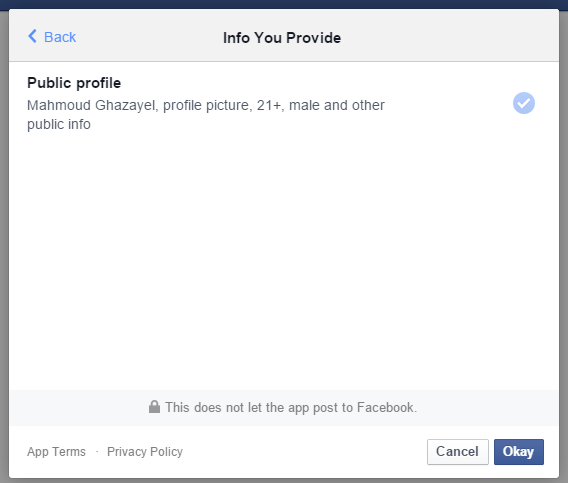Image resolution: width=568 pixels, height=483 pixels.
Task: Click the empty gray header area right of the title
Action: (449, 36)
